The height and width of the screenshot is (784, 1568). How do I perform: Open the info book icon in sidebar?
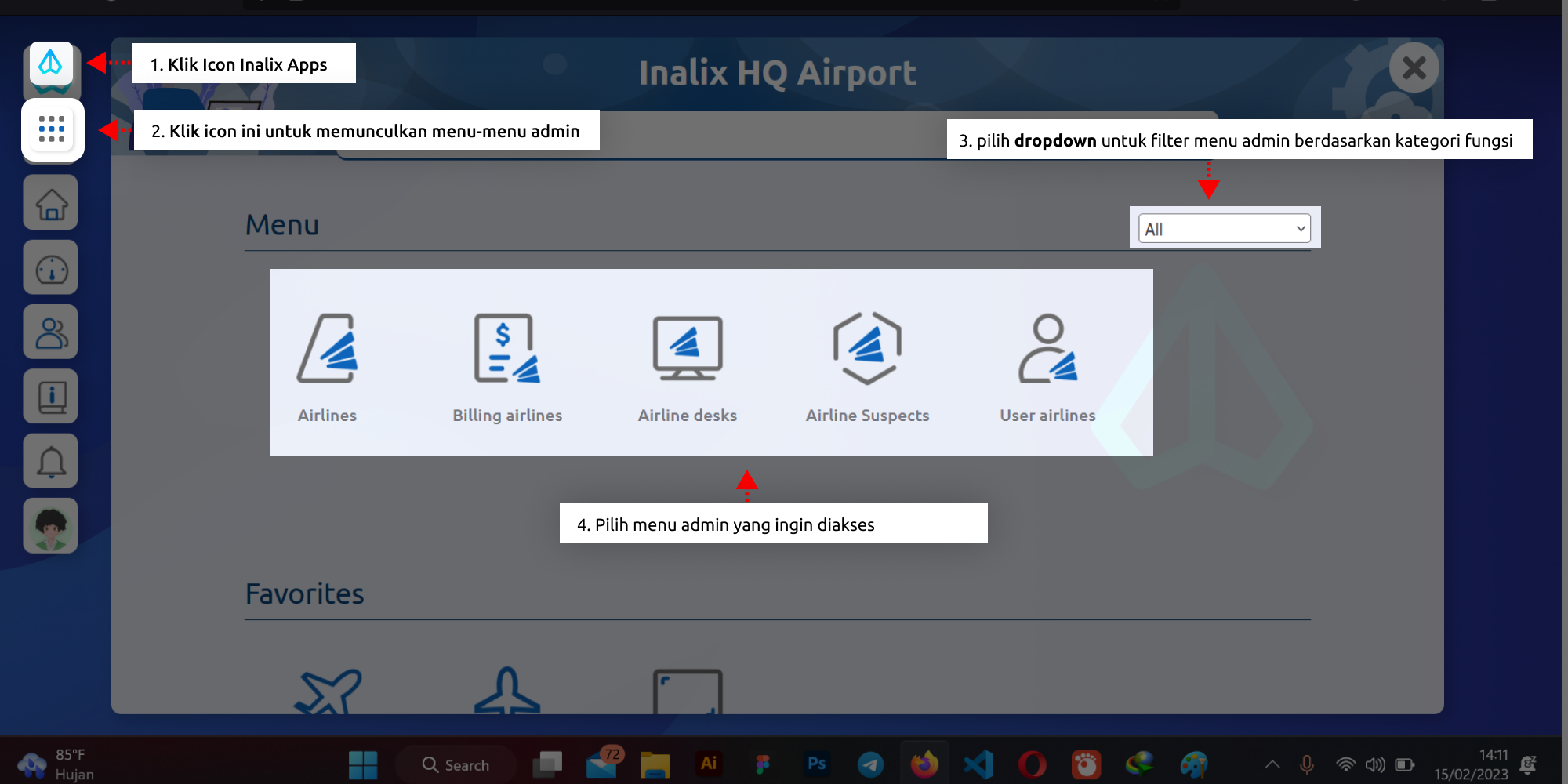(50, 395)
